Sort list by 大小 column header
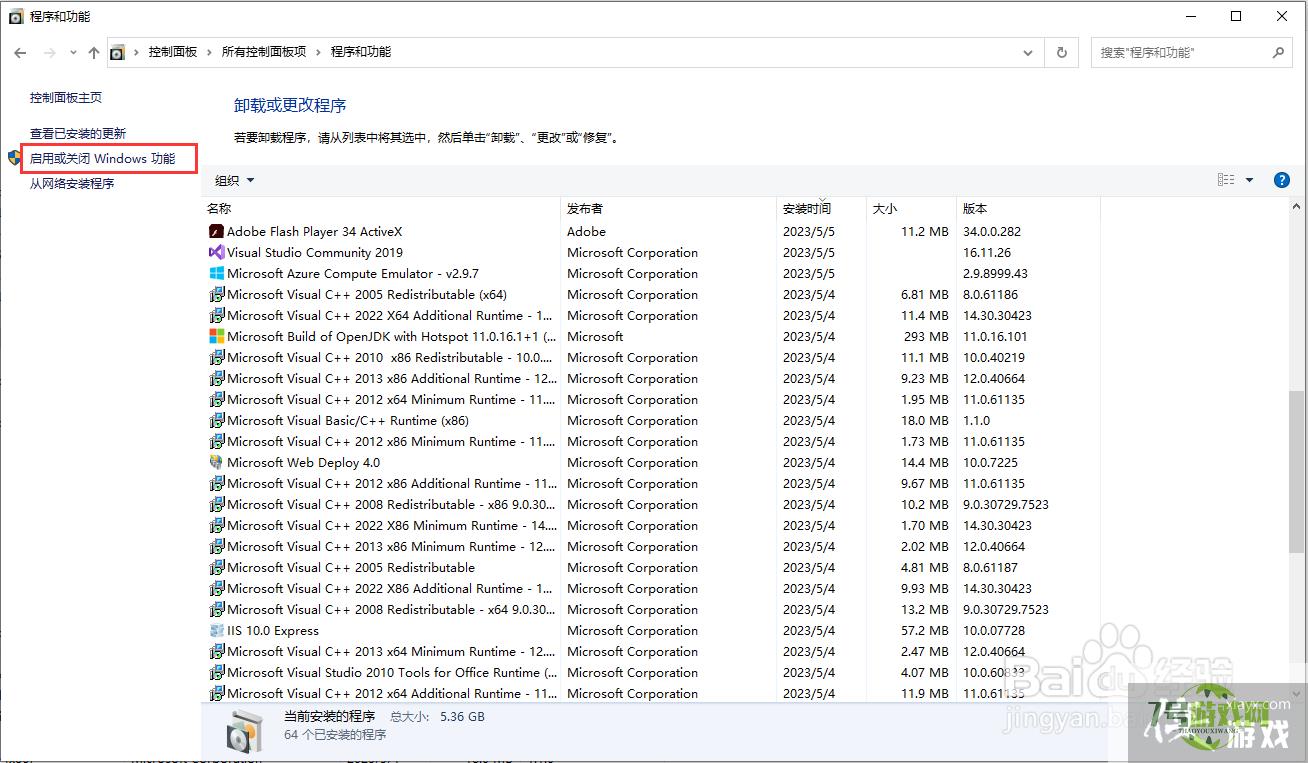This screenshot has width=1308, height=763. click(911, 209)
